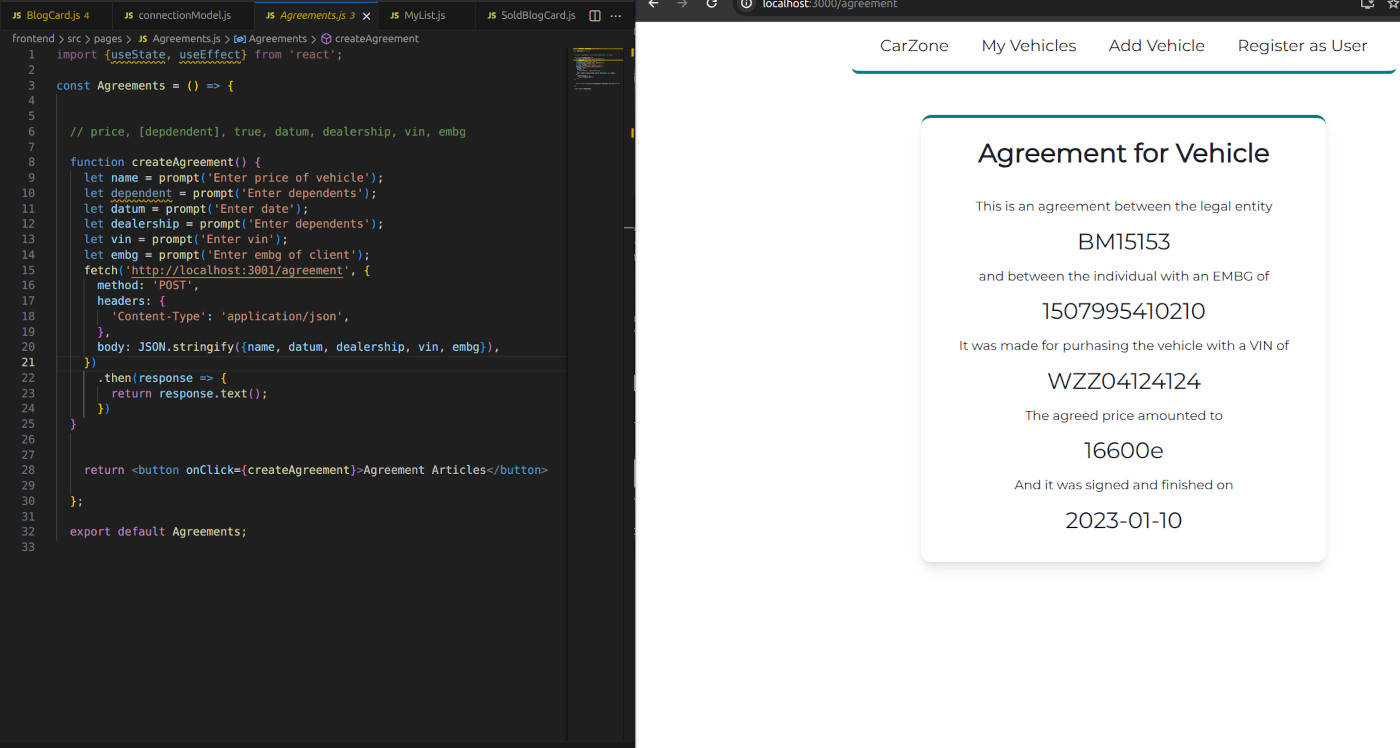Click the site information icon in address bar
The width and height of the screenshot is (1400, 748).
747,4
